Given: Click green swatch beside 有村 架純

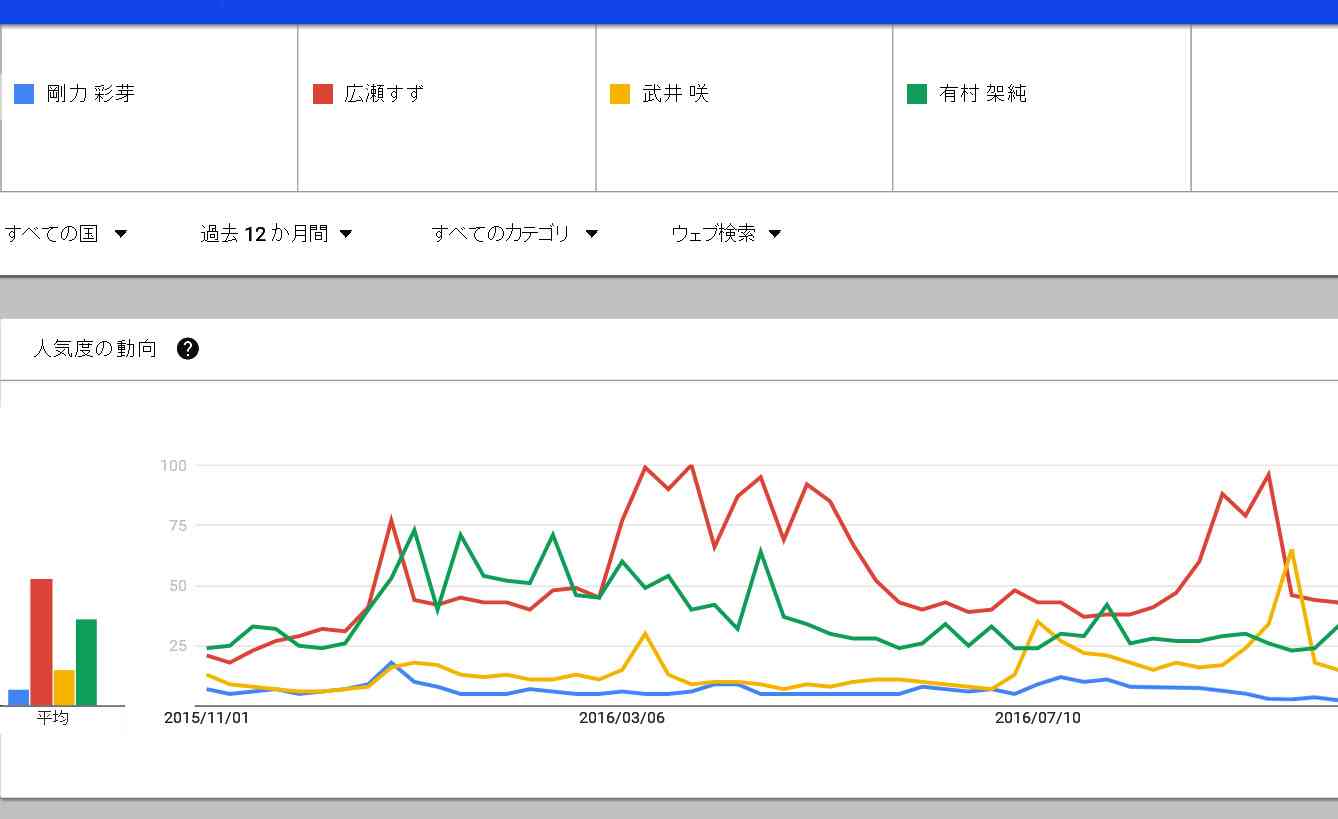Looking at the screenshot, I should point(917,94).
